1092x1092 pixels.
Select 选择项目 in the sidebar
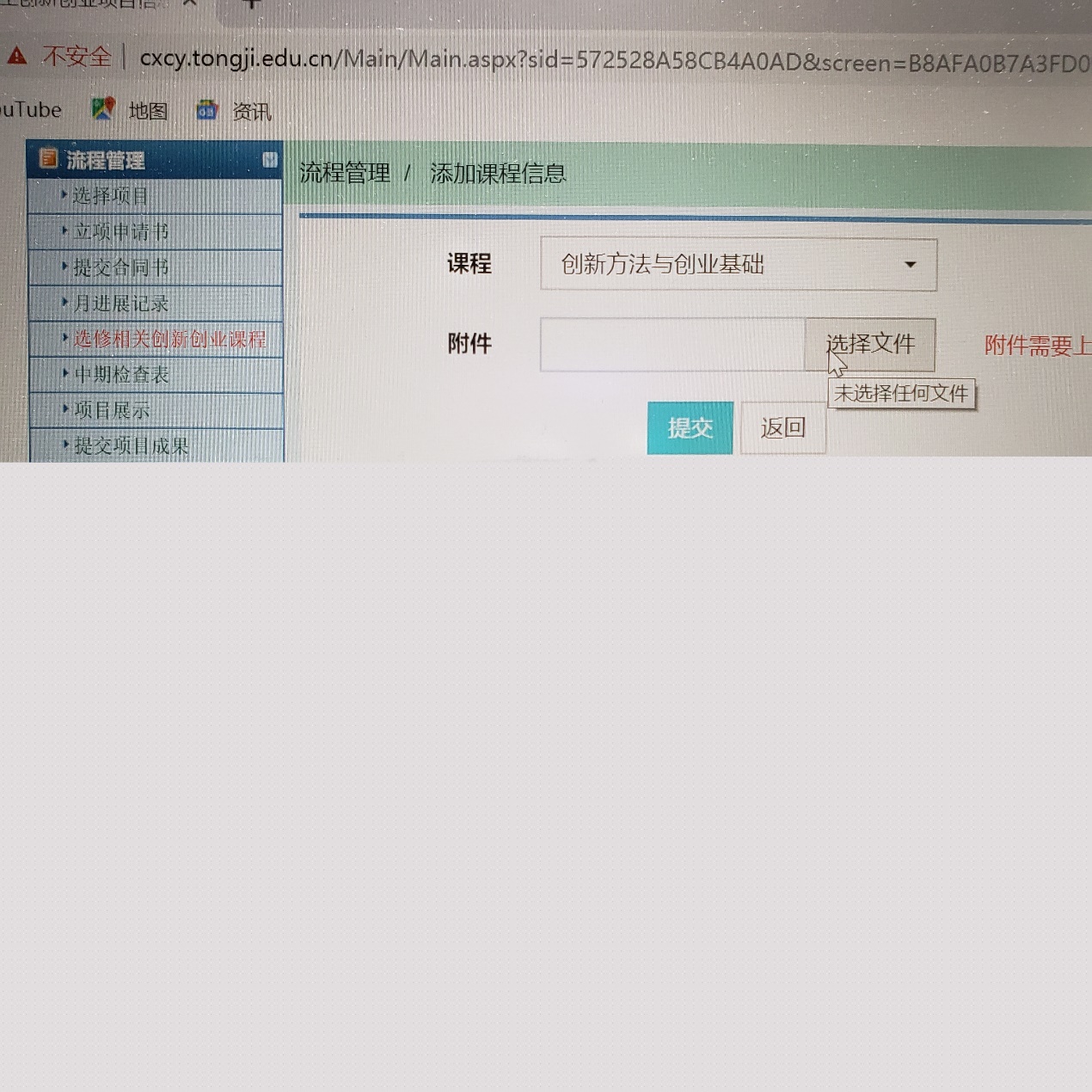[110, 196]
